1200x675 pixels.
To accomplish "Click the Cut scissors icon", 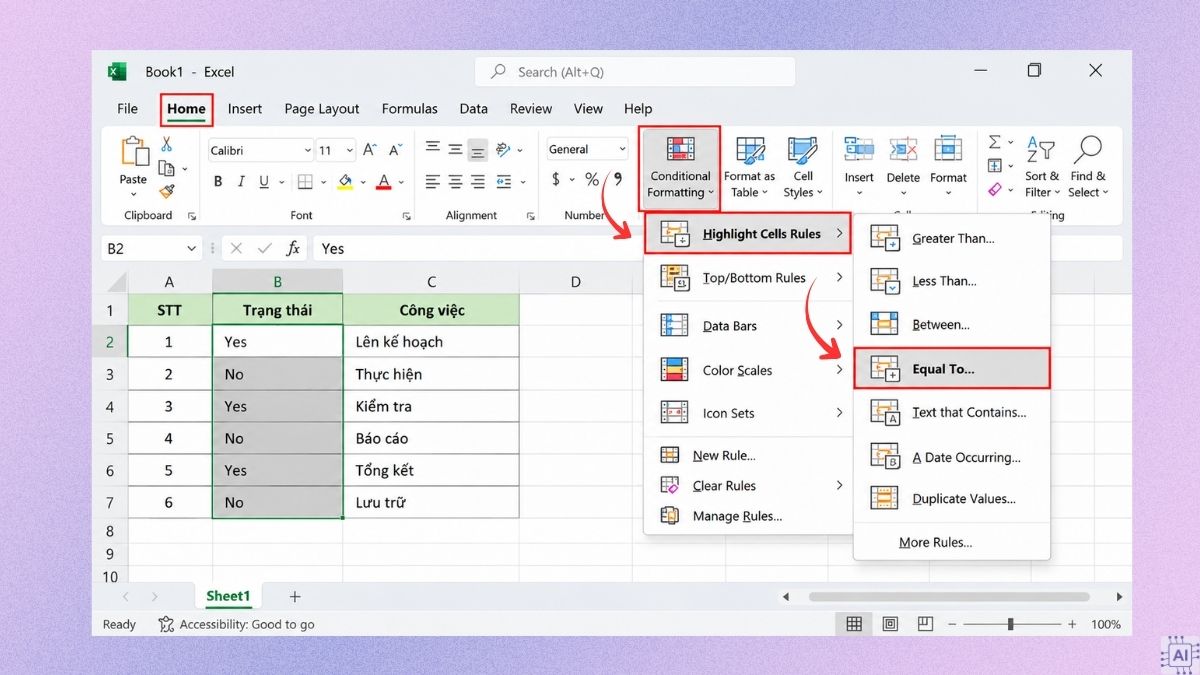I will point(167,144).
